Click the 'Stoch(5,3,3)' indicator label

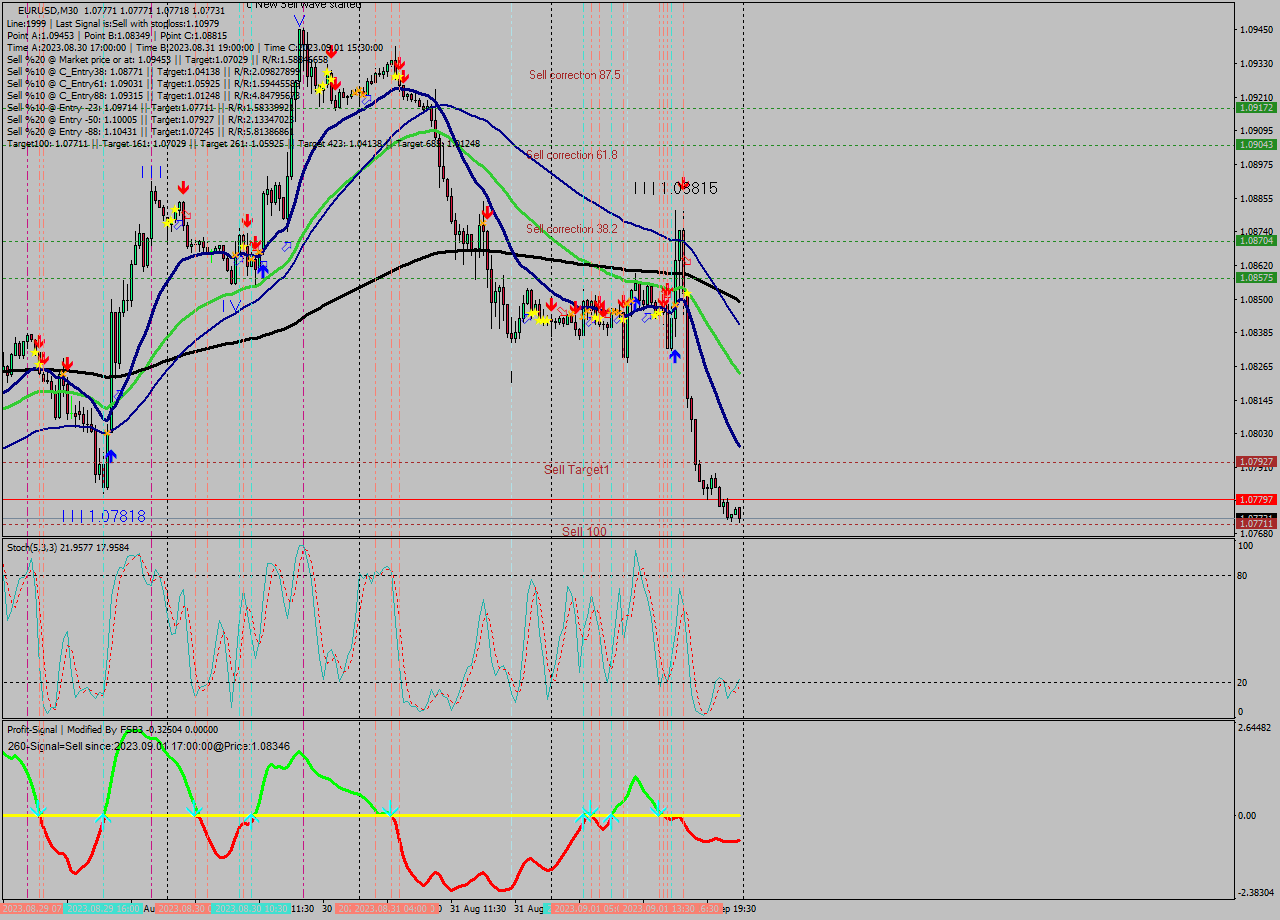click(30, 545)
